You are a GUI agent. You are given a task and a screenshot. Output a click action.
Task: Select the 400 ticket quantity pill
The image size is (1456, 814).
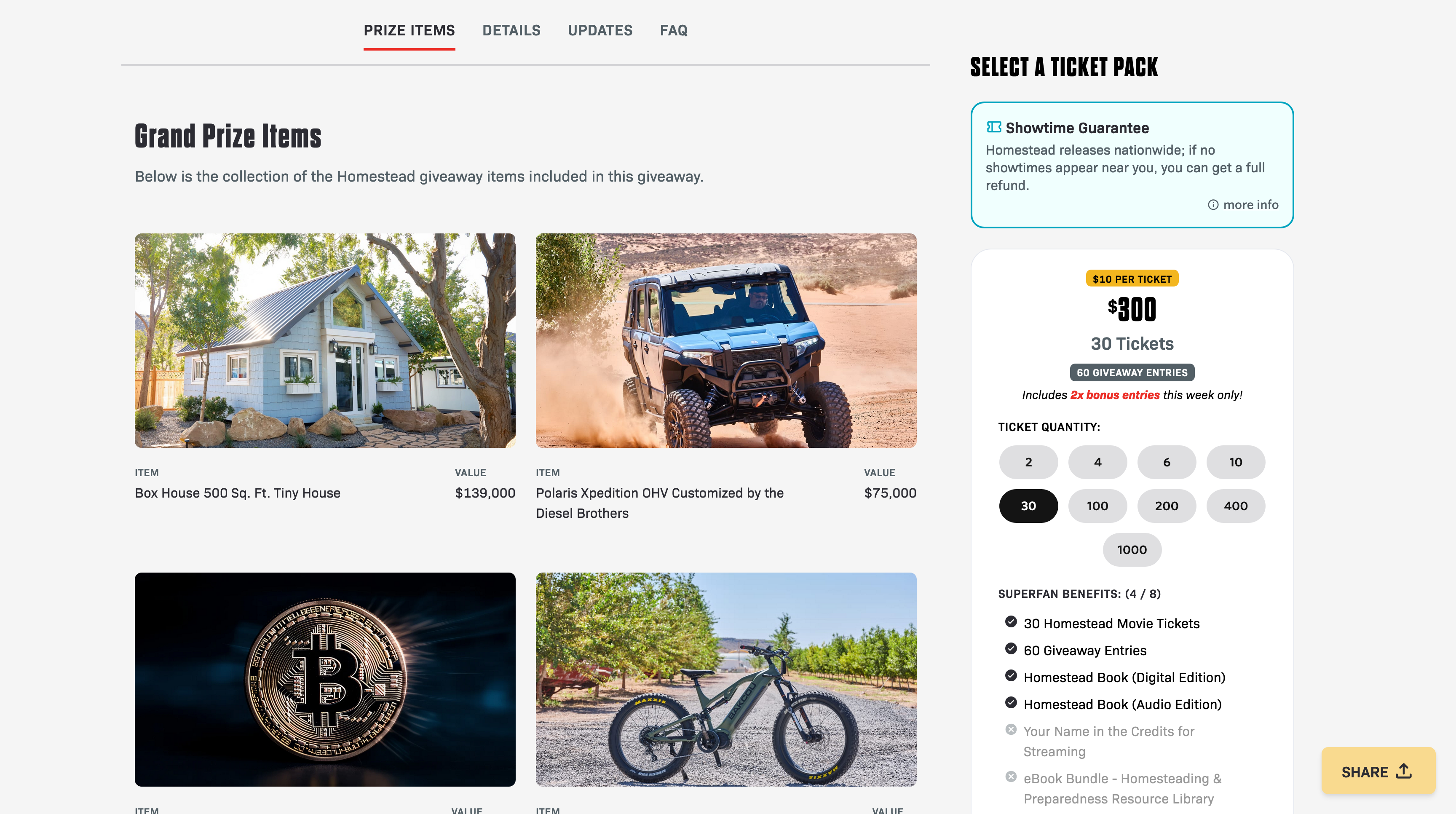[1236, 506]
